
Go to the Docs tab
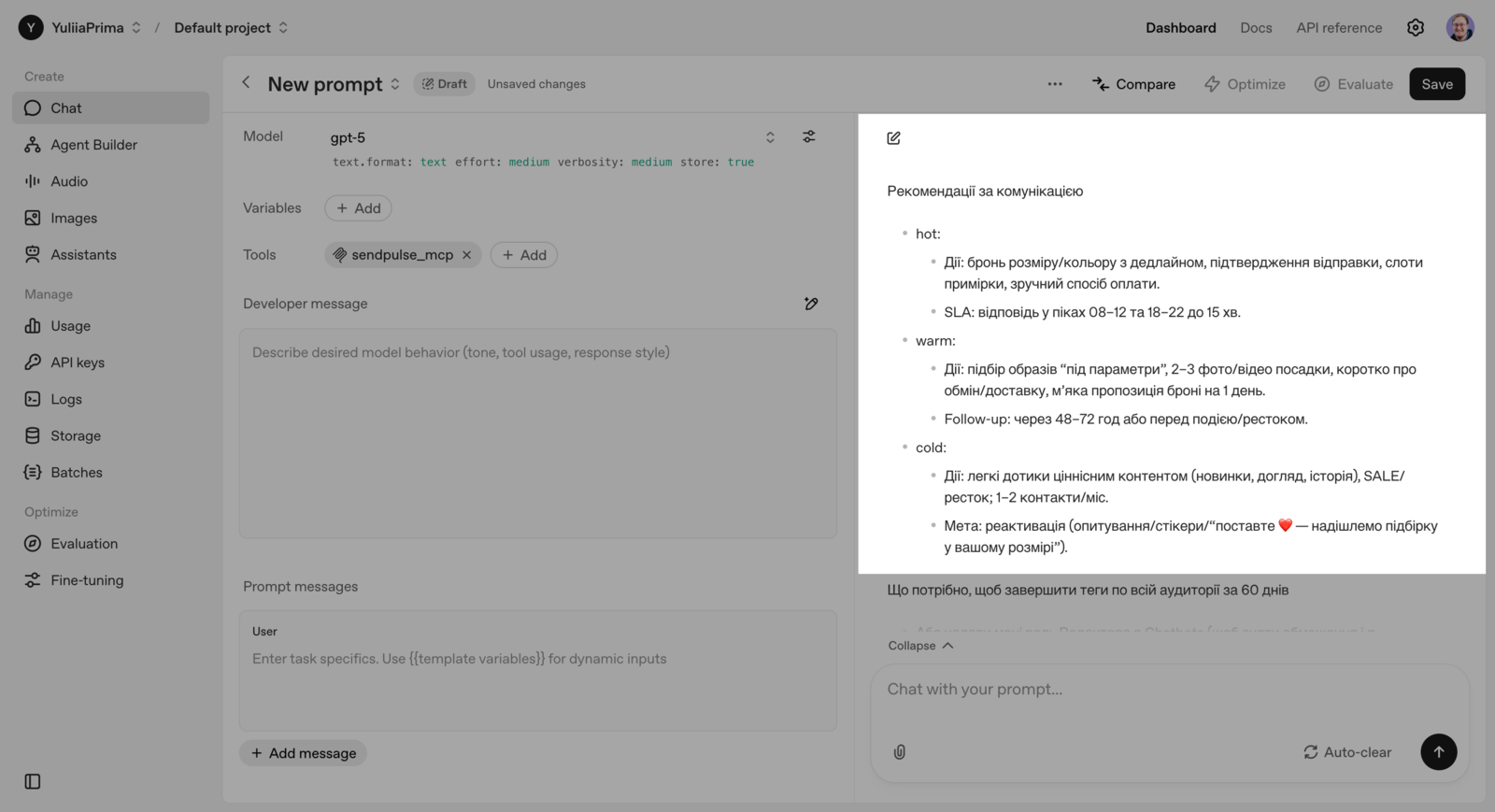(x=1256, y=28)
